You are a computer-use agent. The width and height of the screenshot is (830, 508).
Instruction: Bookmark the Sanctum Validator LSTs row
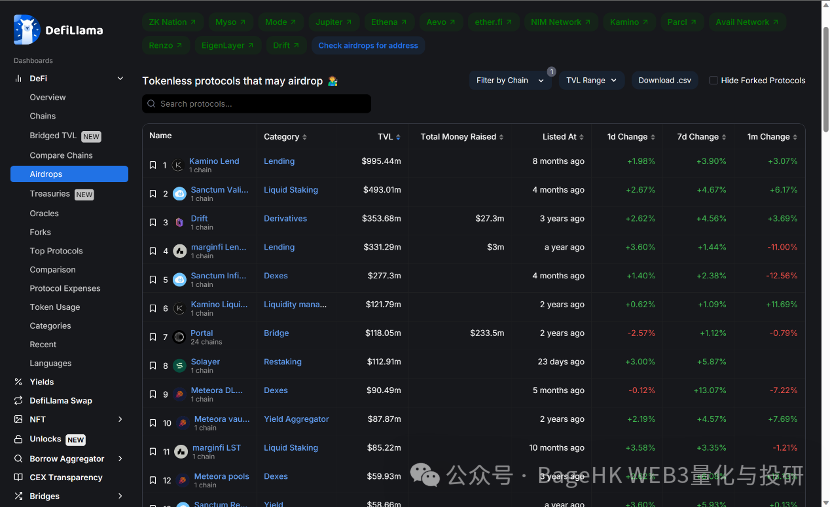(152, 194)
